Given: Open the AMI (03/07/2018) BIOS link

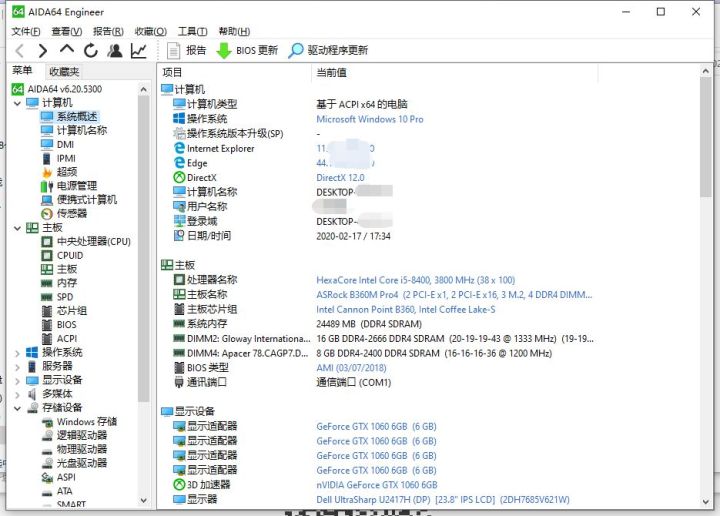Looking at the screenshot, I should [351, 368].
